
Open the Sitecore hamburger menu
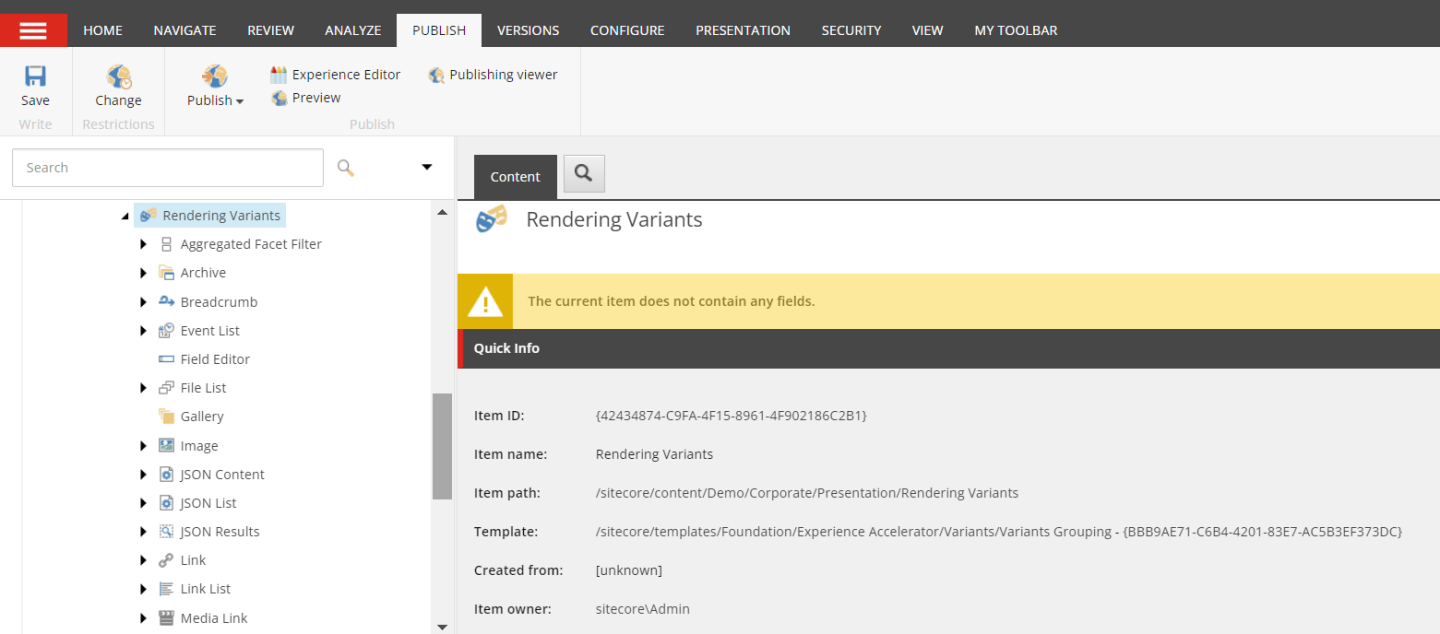coord(33,30)
